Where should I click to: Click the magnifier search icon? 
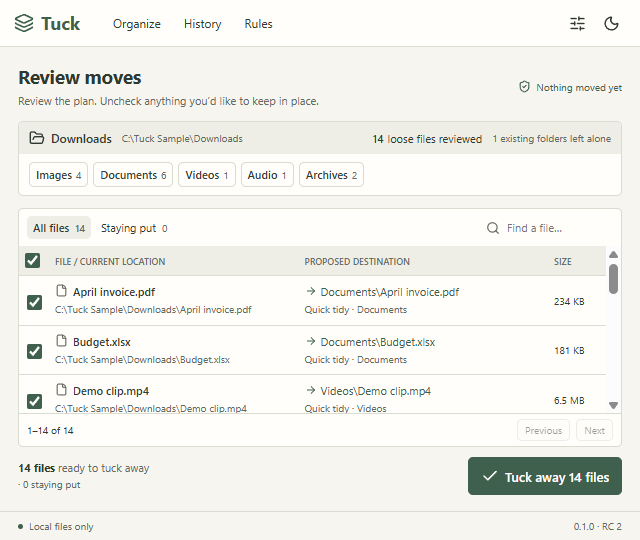point(493,228)
